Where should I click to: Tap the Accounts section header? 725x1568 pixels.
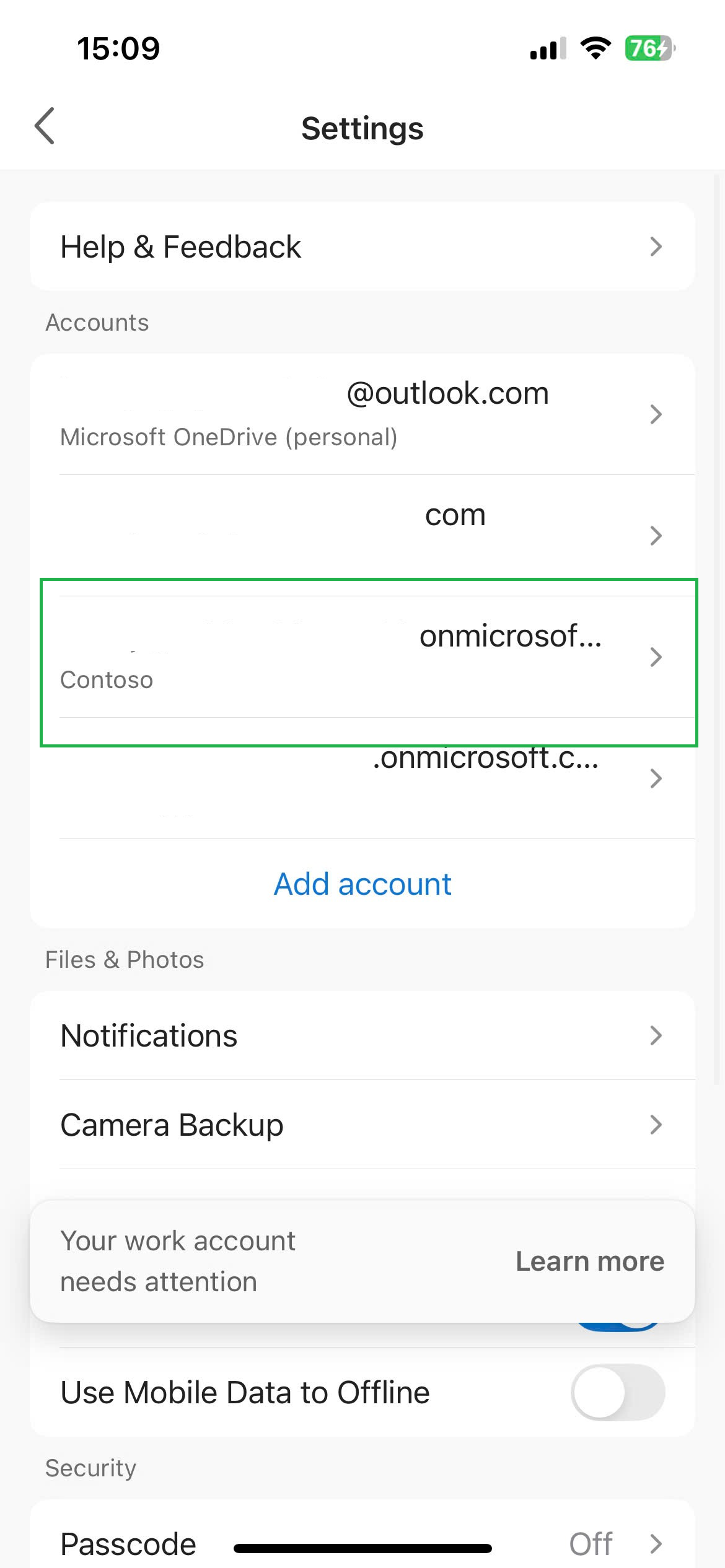[x=97, y=323]
